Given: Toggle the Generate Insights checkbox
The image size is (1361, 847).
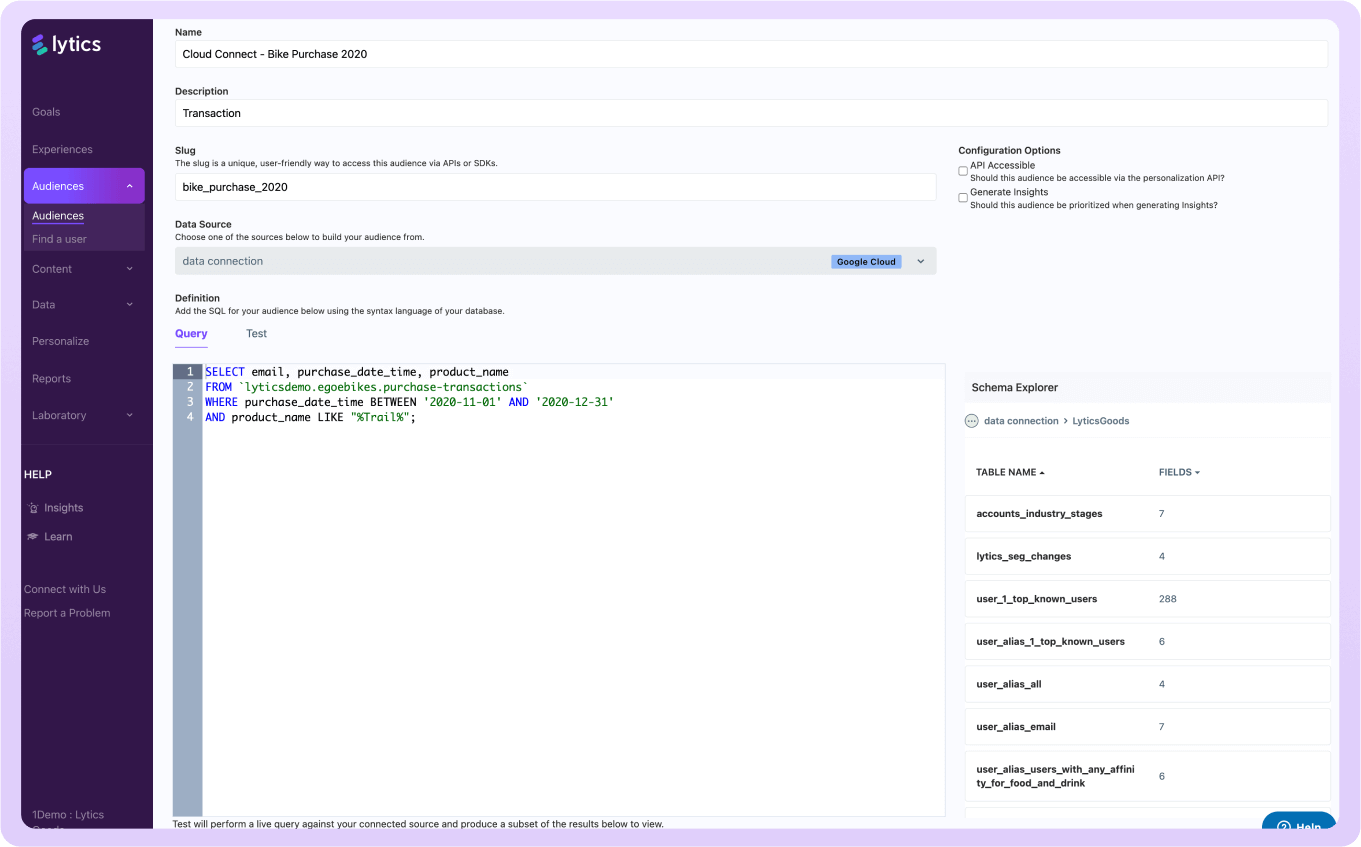Looking at the screenshot, I should 963,198.
